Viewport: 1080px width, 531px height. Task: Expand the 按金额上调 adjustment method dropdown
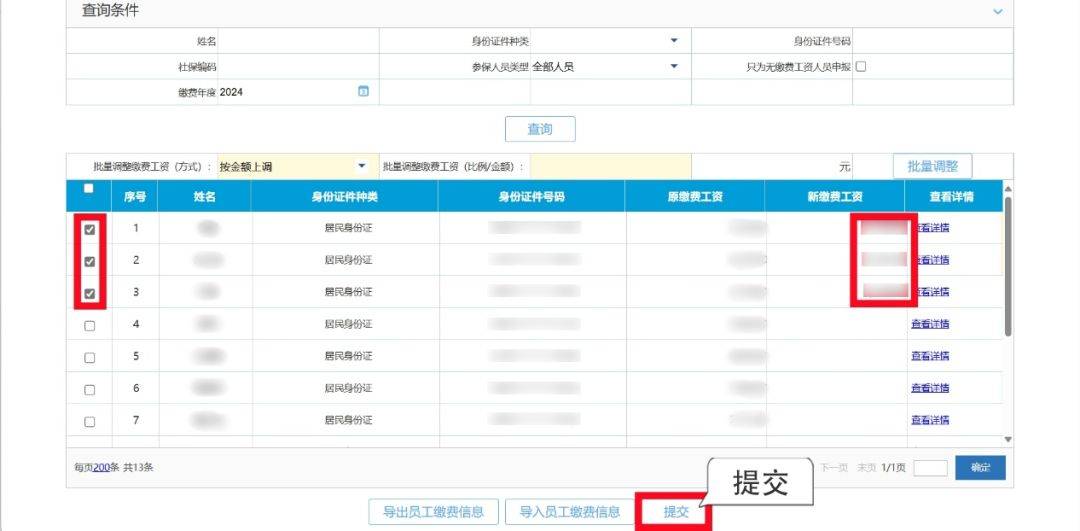click(362, 166)
